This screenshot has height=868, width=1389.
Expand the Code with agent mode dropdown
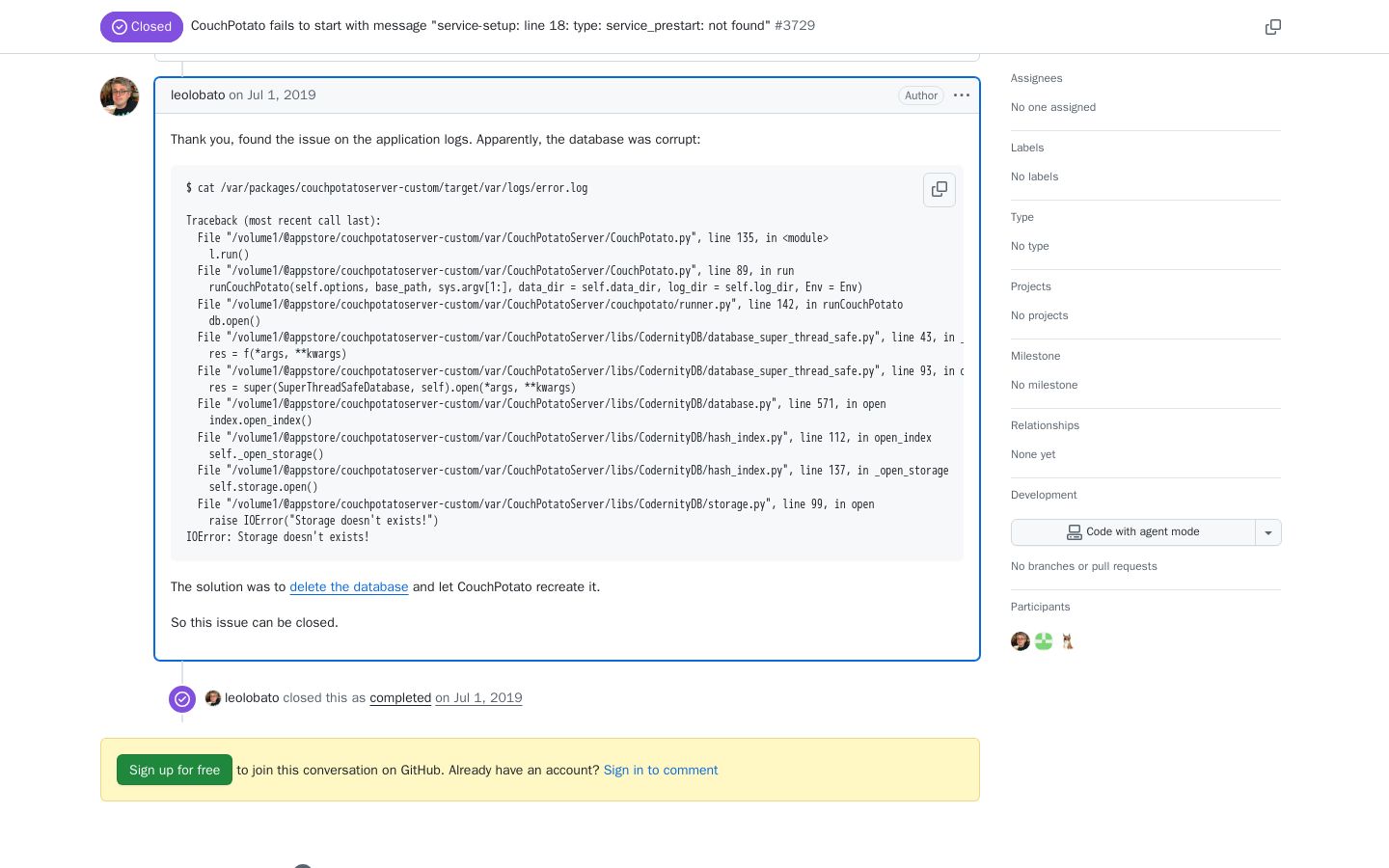point(1268,532)
